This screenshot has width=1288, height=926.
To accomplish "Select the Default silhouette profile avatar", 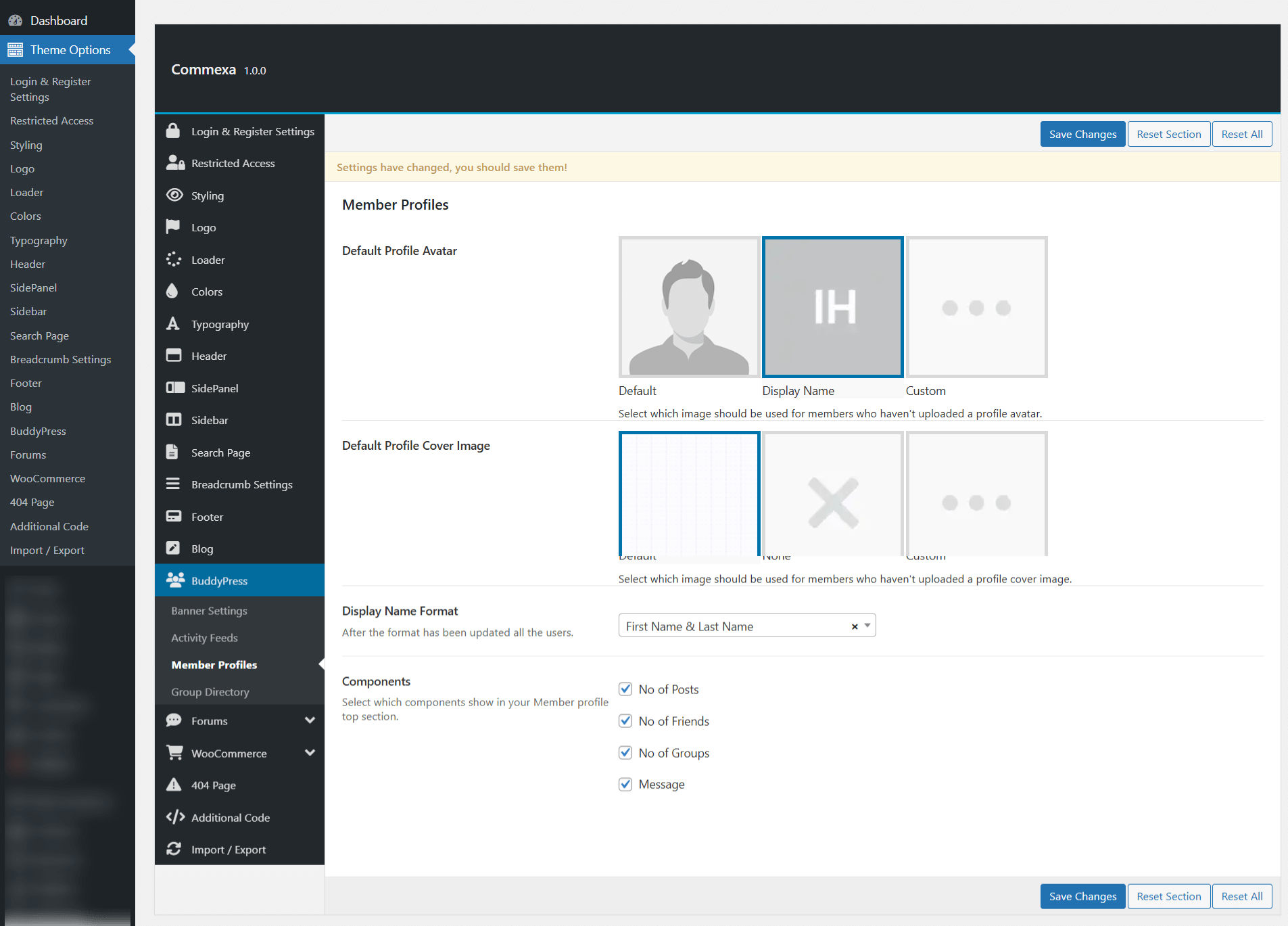I will point(688,307).
